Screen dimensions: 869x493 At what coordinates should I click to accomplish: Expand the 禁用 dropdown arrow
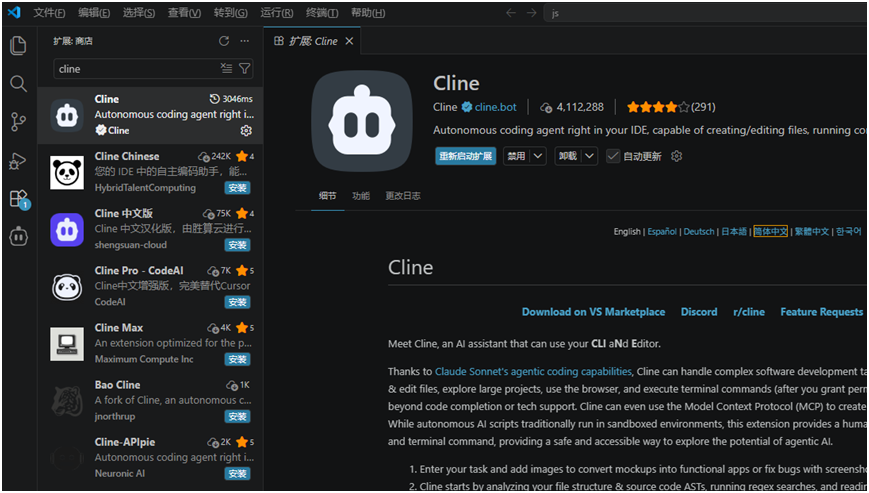[x=538, y=156]
